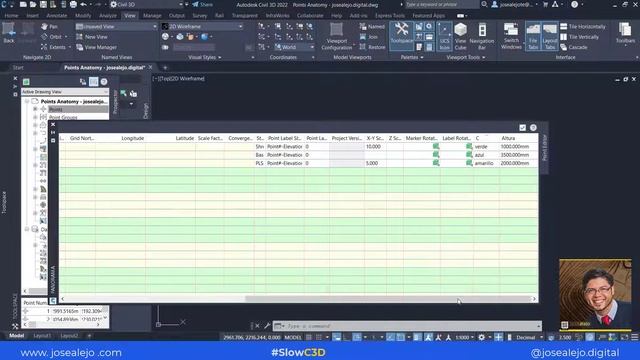The image size is (640, 360).
Task: Expand the Points tree node
Action: [35, 109]
